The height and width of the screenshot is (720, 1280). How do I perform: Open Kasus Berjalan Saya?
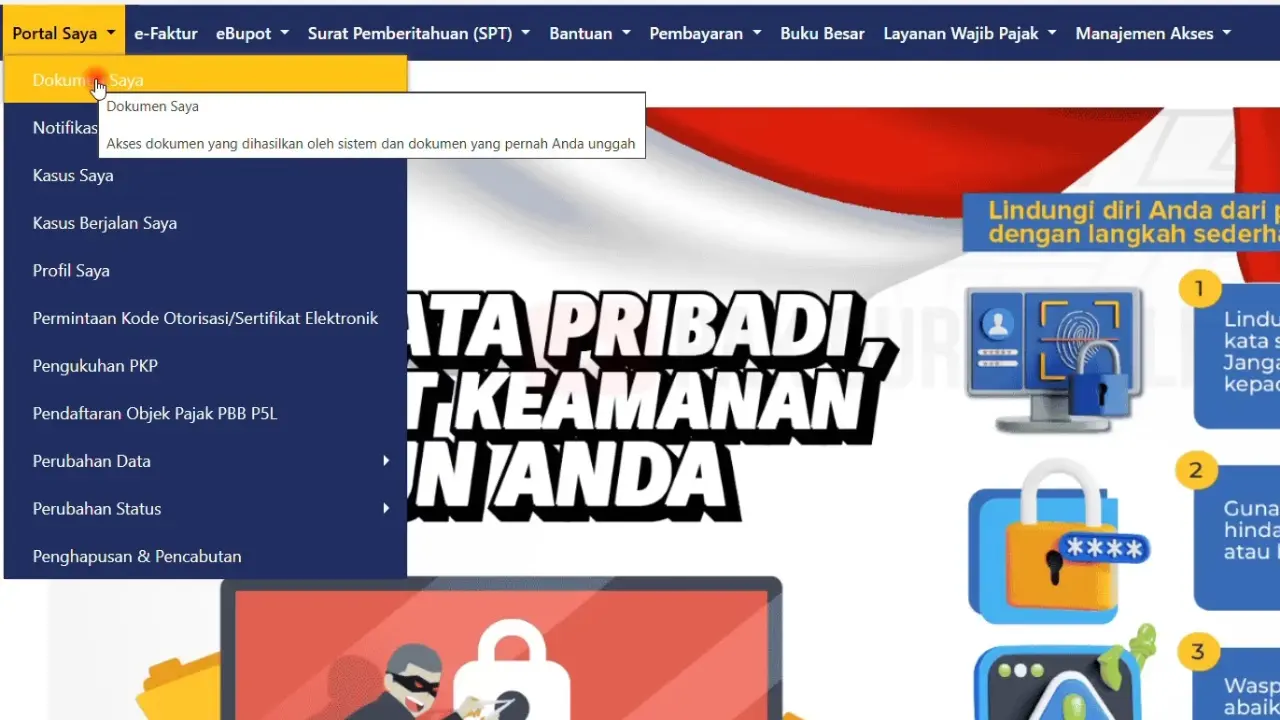(105, 222)
